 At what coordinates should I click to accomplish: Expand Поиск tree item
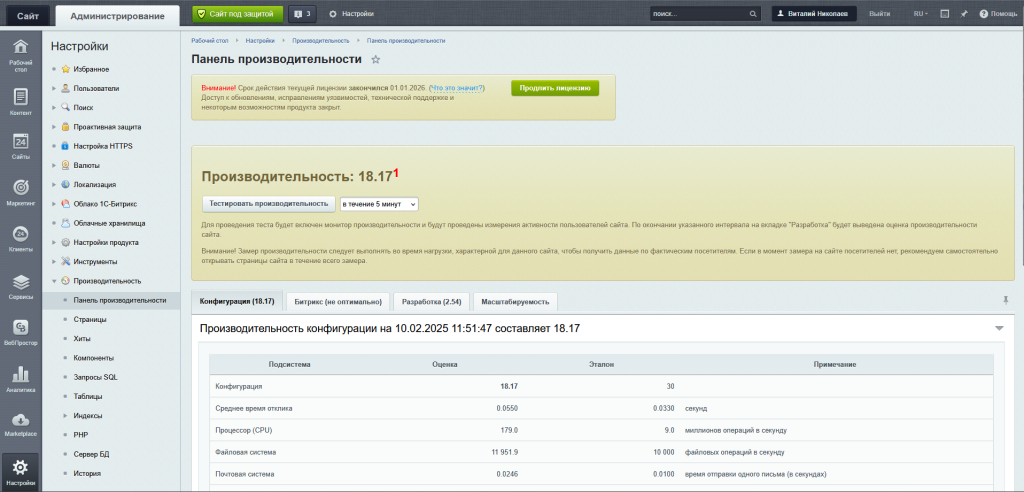(x=54, y=107)
